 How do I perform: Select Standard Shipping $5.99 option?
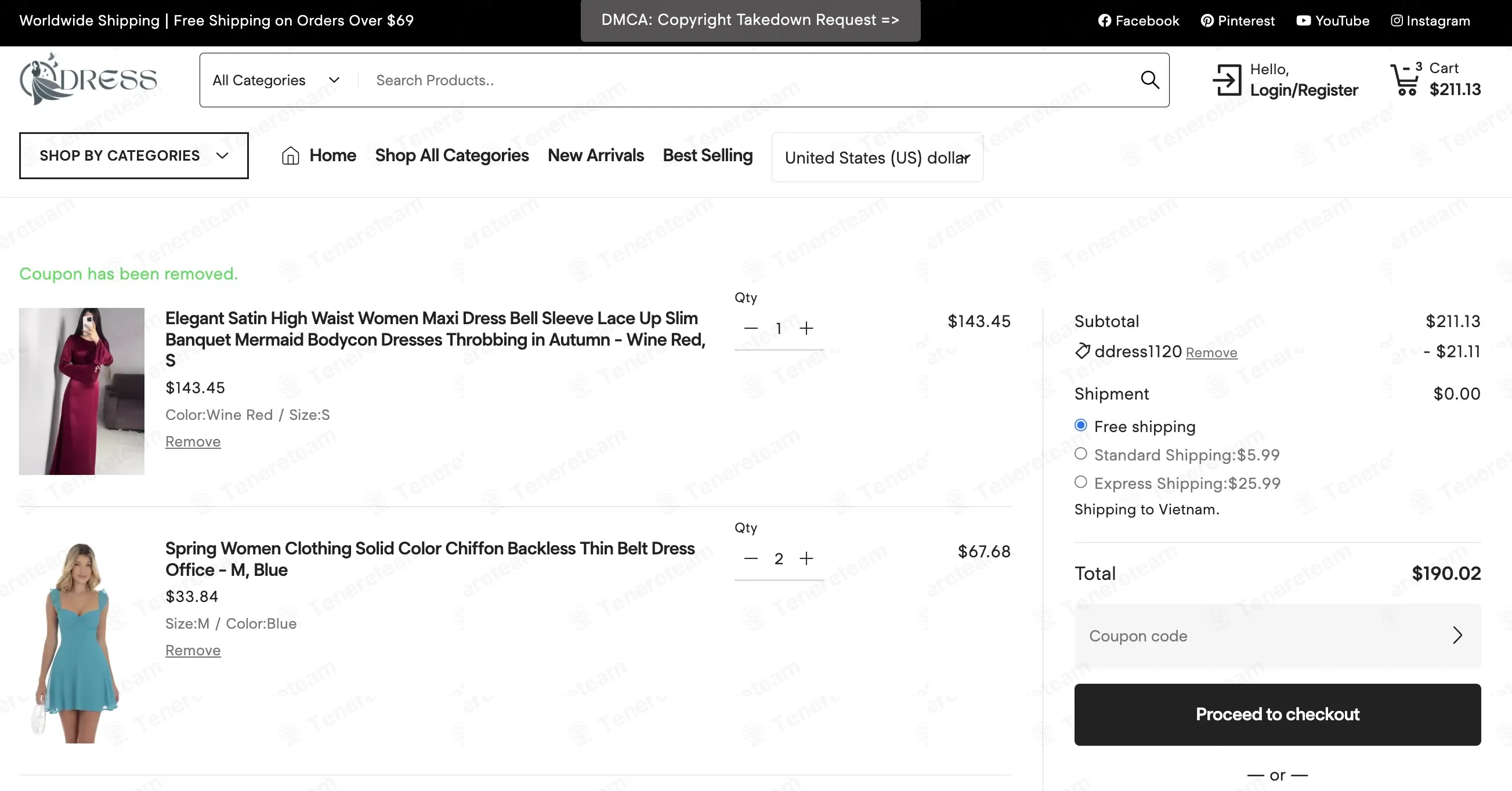1080,453
